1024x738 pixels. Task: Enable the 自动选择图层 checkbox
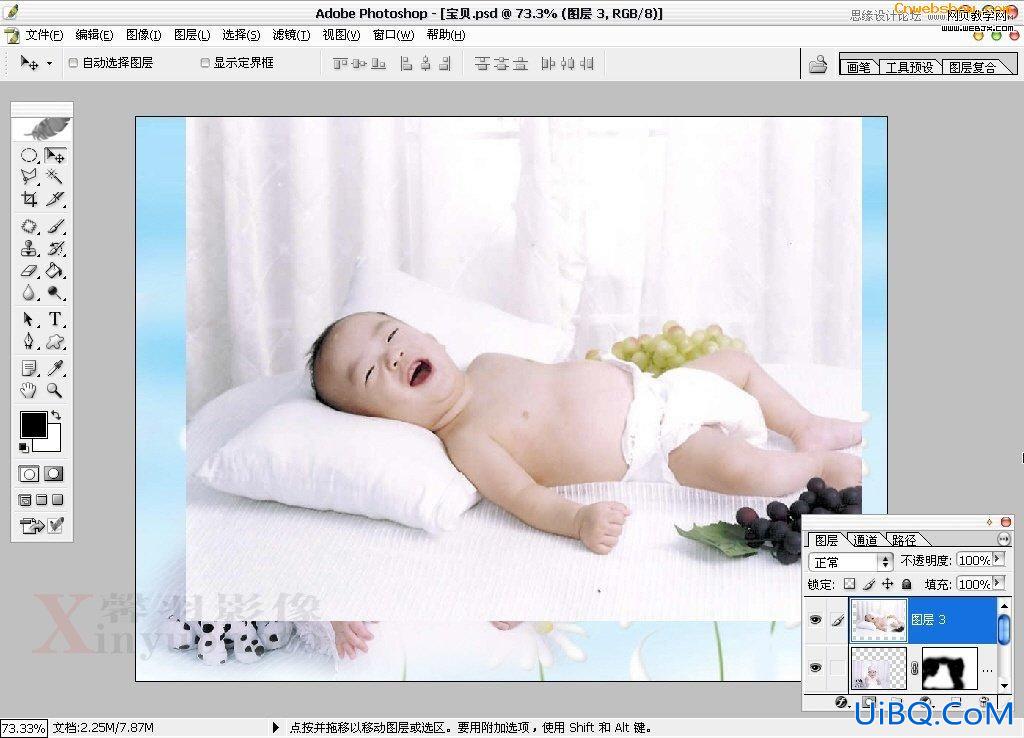click(x=73, y=63)
